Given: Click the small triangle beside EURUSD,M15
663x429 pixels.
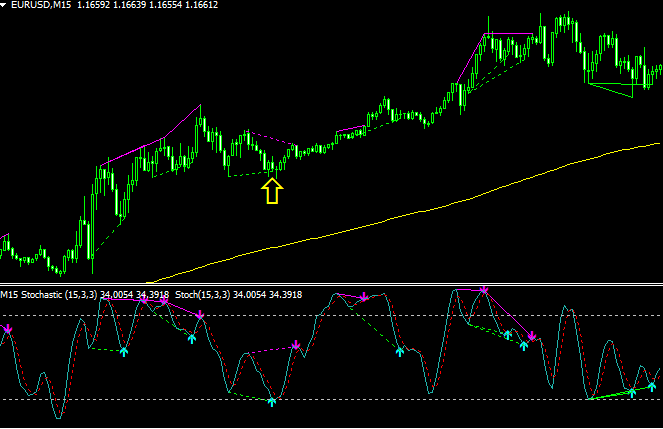Looking at the screenshot, I should click(x=3, y=5).
